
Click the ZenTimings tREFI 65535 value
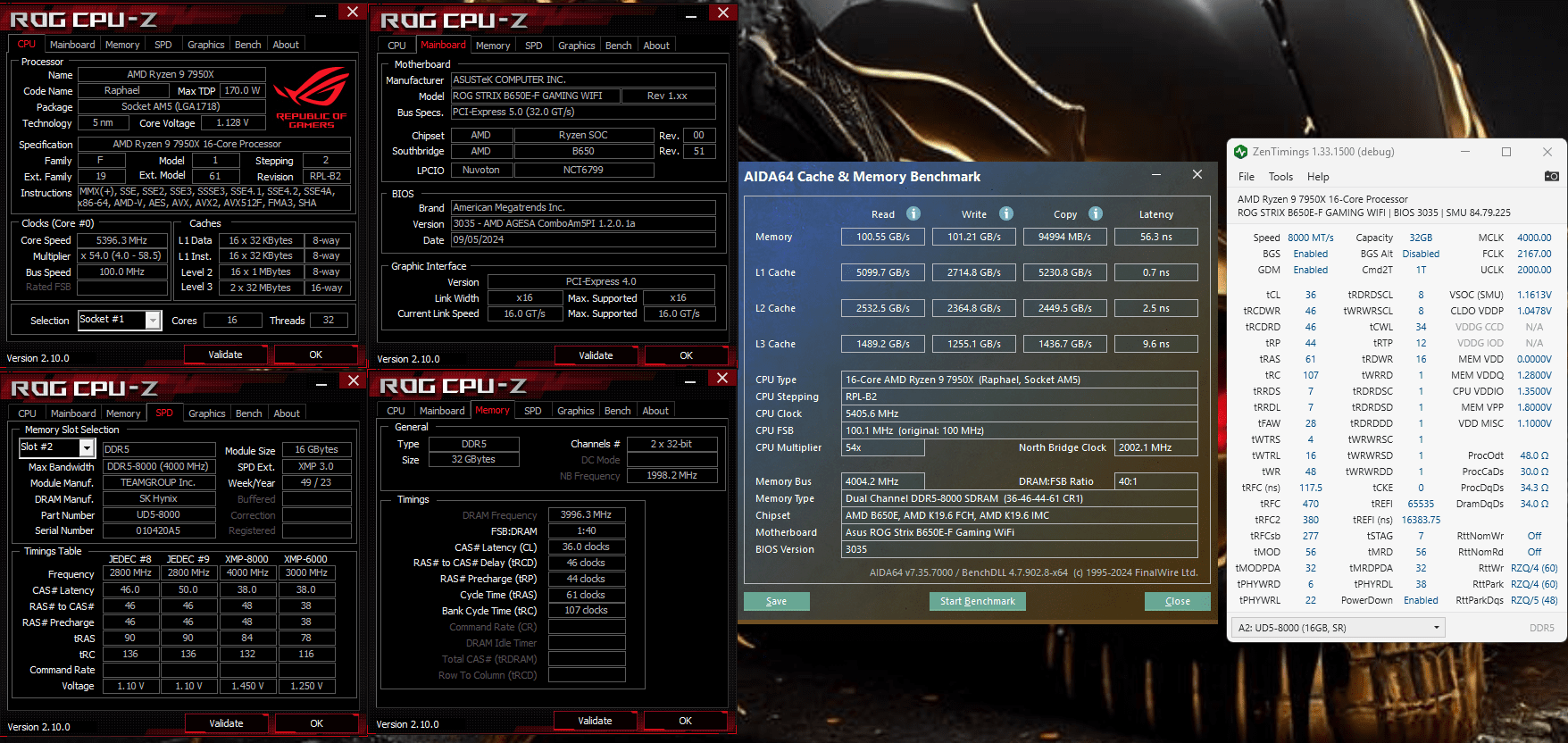click(1421, 504)
